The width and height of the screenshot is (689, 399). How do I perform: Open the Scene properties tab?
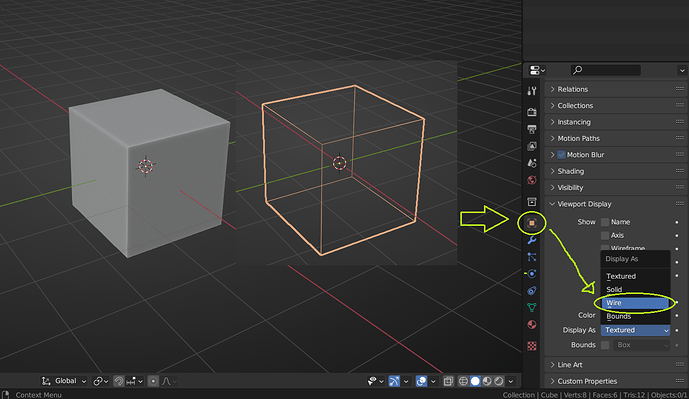(532, 163)
